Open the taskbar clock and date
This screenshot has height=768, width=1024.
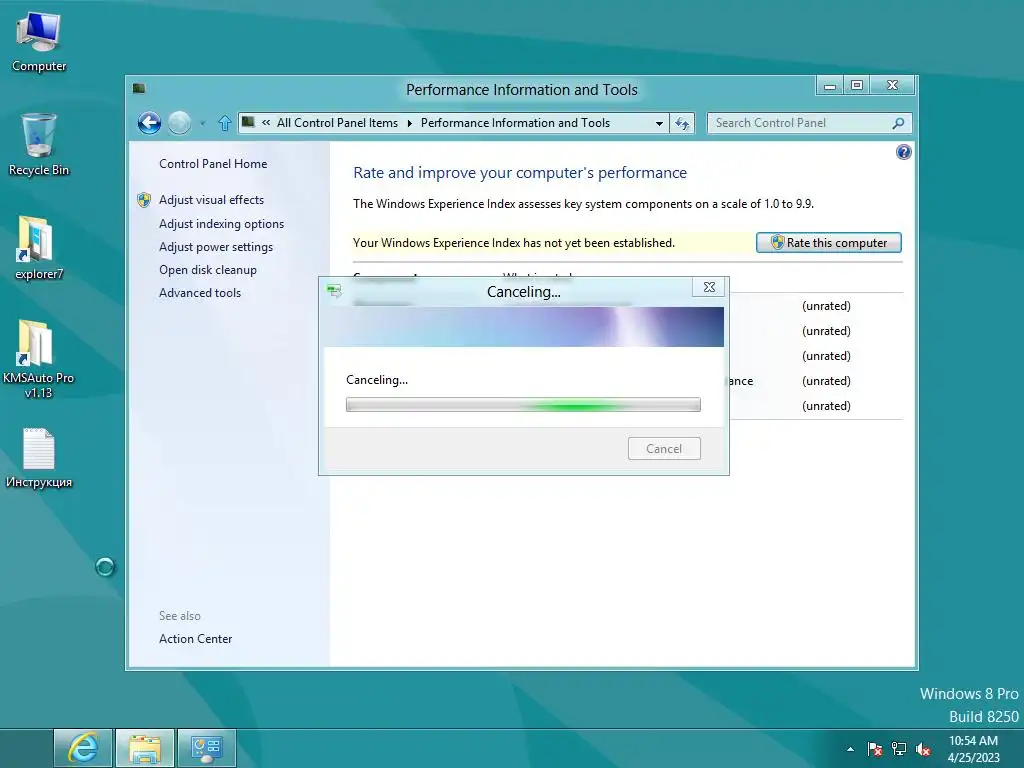pos(974,749)
